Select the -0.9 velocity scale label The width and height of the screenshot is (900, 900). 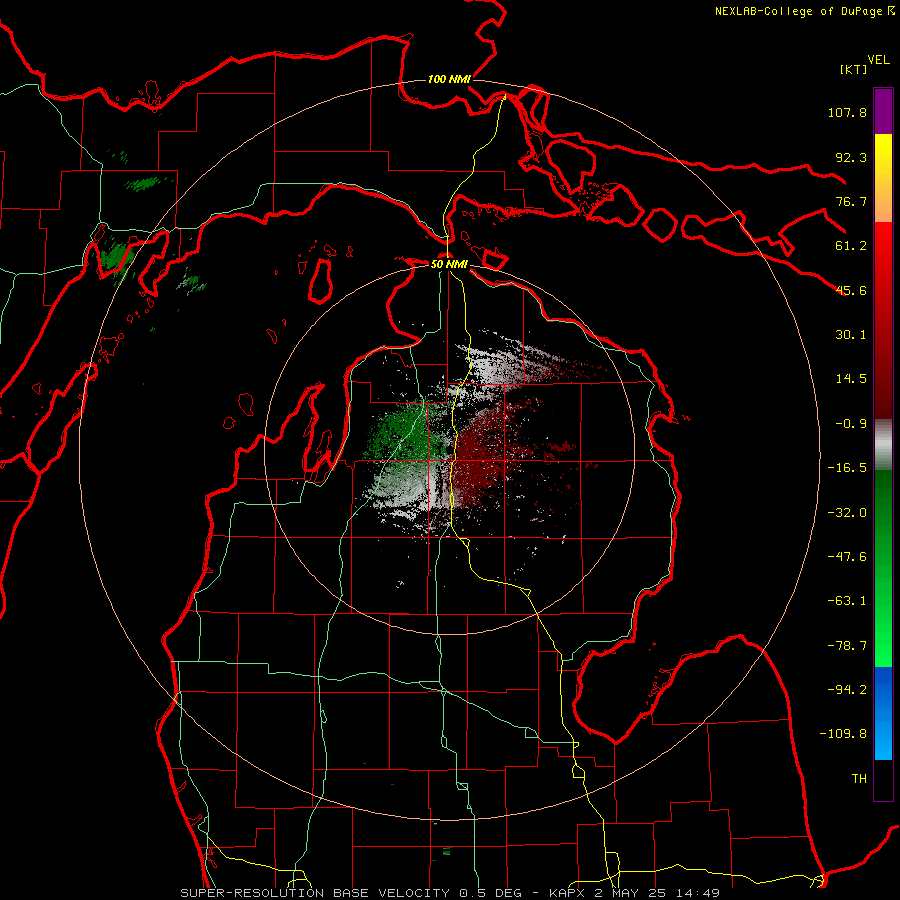click(851, 424)
